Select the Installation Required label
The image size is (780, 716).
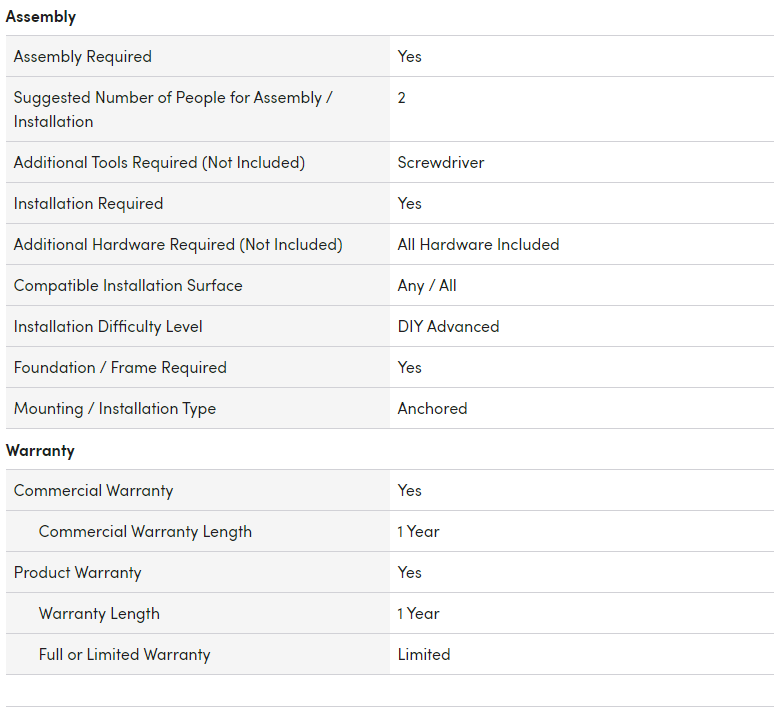click(88, 203)
